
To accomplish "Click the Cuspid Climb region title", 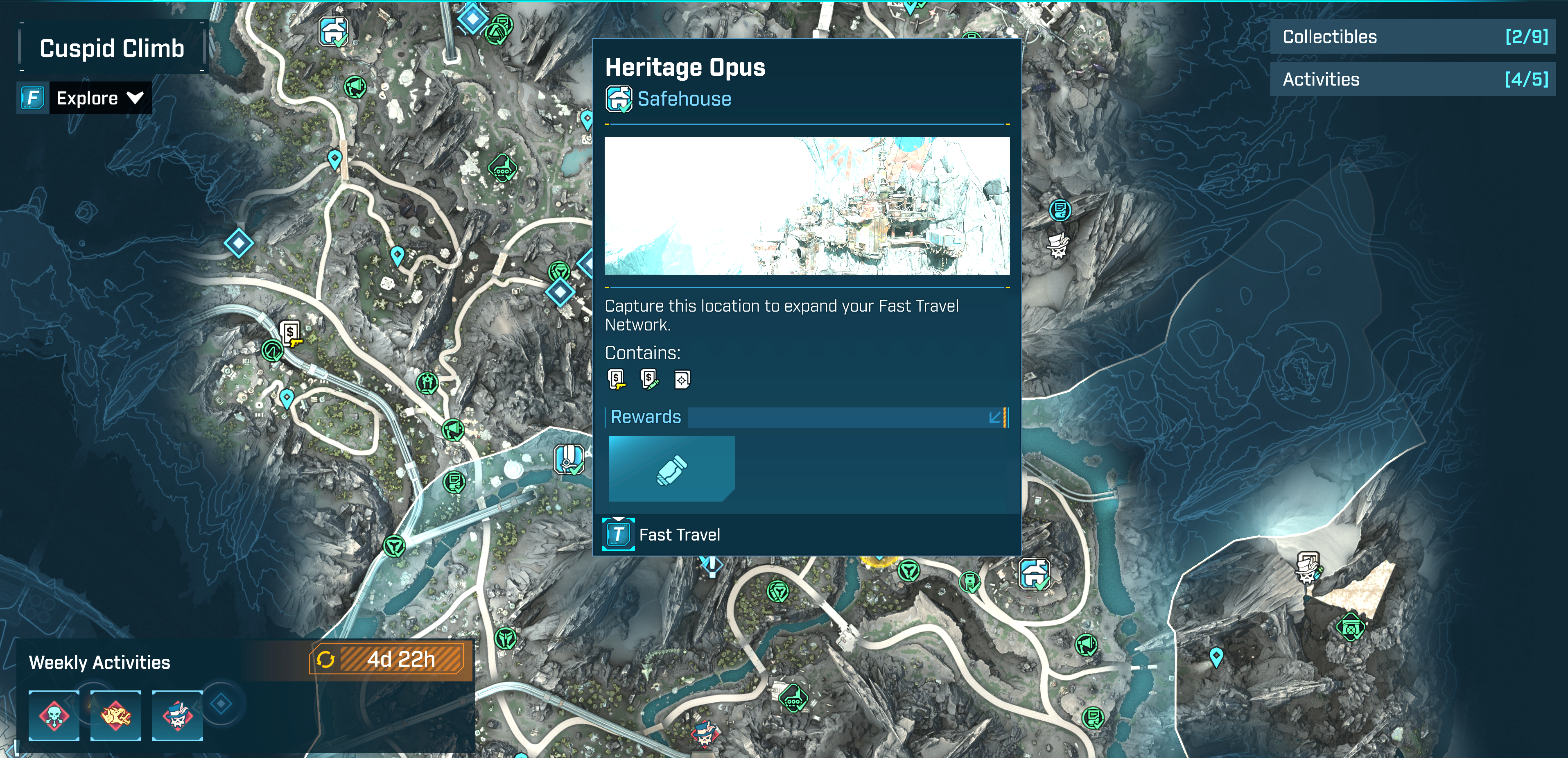I will point(112,48).
